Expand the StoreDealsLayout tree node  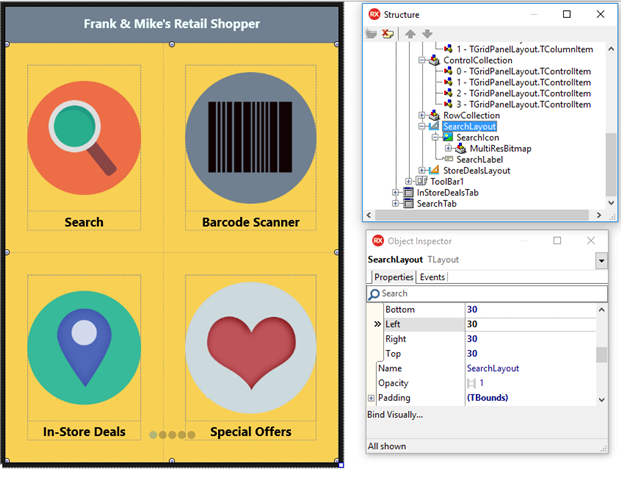pos(422,170)
